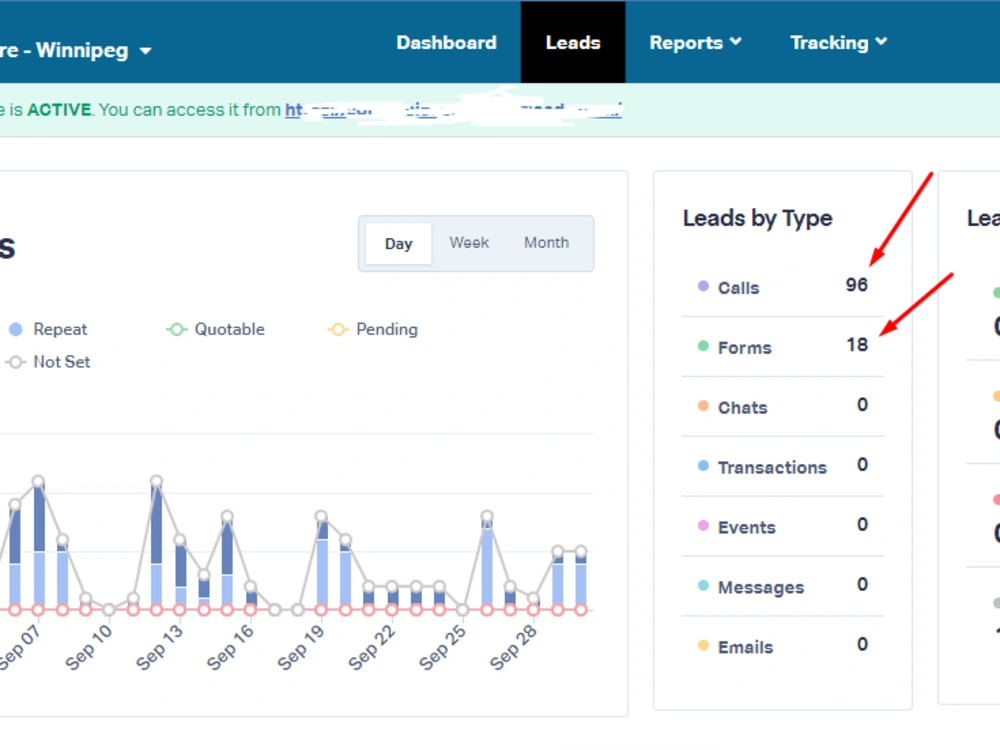The image size is (1000, 750).
Task: Click the Sep 10 chart axis label
Action: [x=89, y=647]
